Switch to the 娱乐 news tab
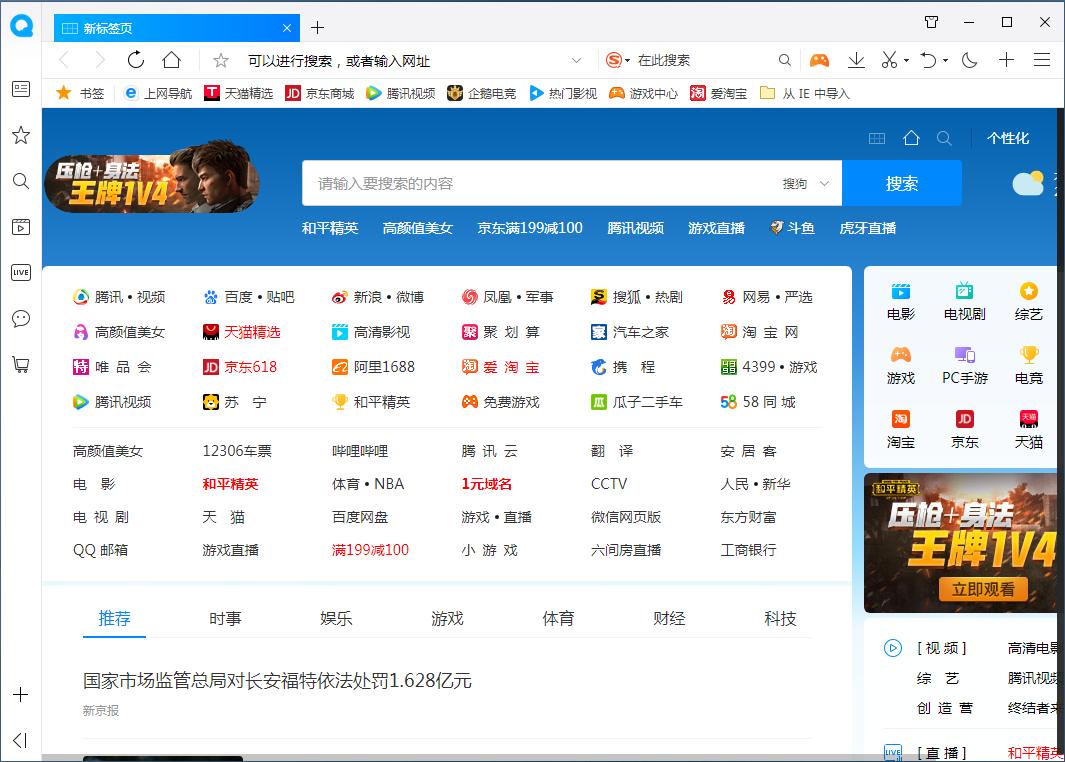The height and width of the screenshot is (762, 1065). pyautogui.click(x=335, y=618)
